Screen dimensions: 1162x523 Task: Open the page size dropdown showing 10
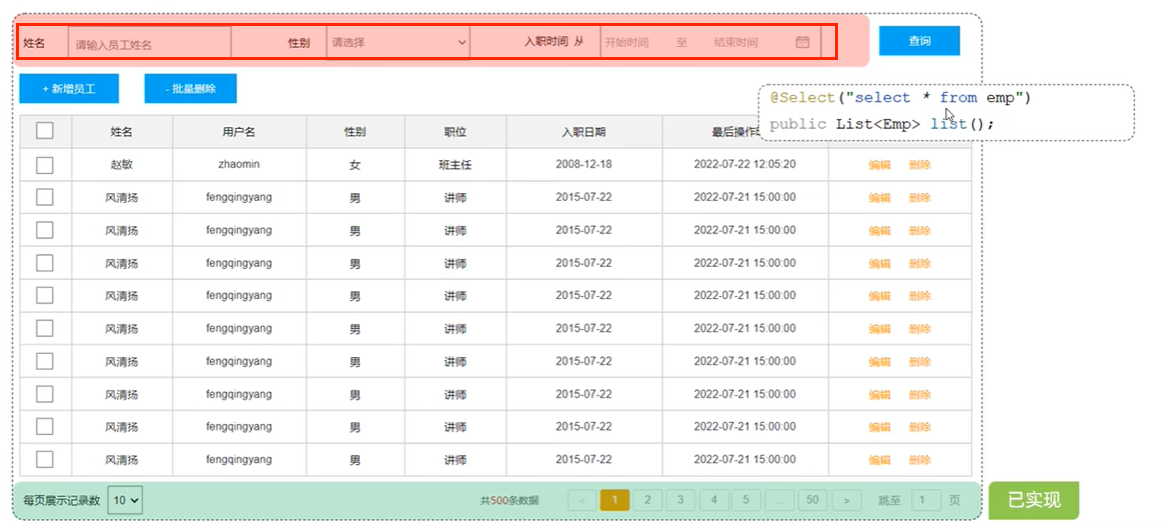tap(125, 500)
